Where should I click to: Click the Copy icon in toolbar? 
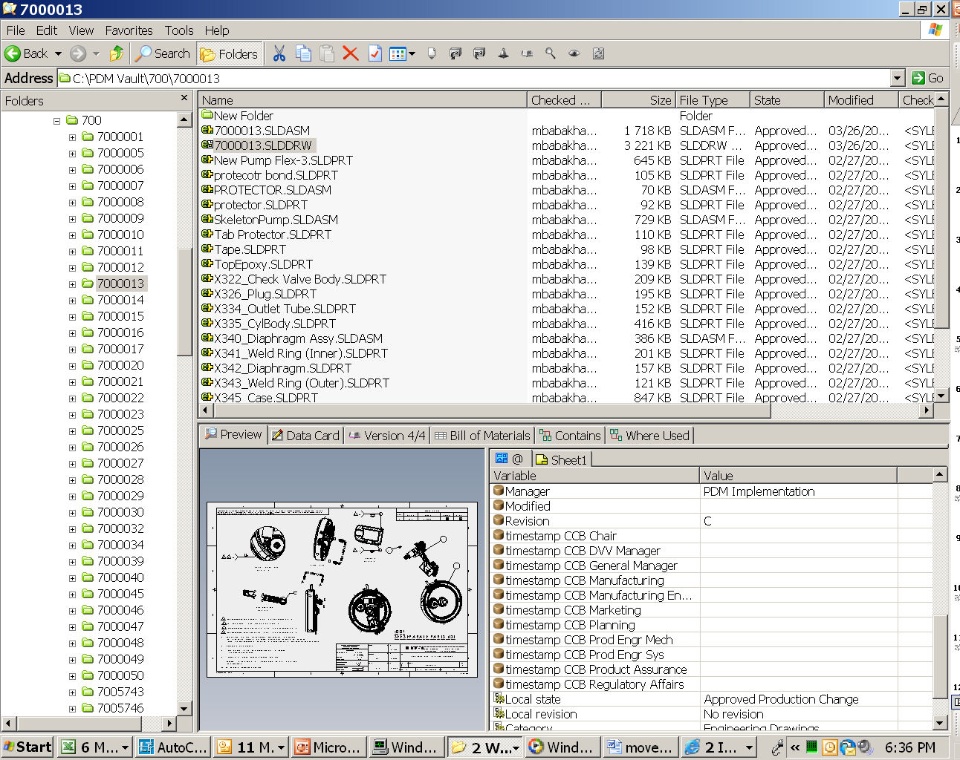[x=304, y=54]
